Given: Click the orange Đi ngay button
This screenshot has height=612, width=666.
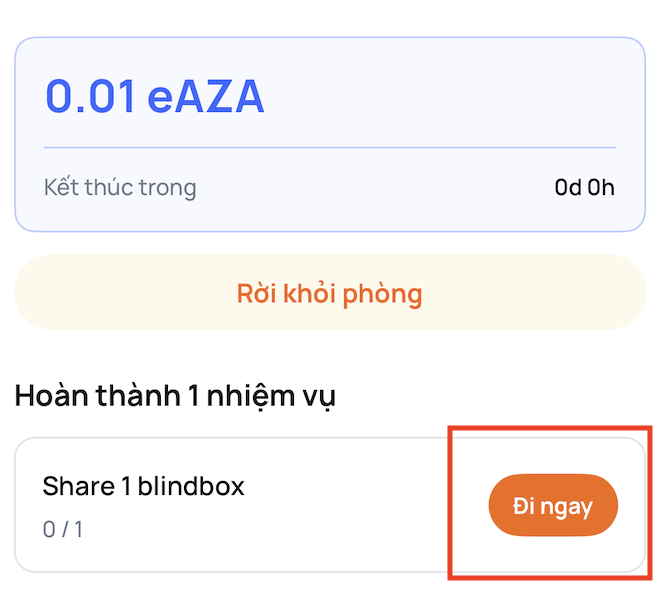Looking at the screenshot, I should (553, 505).
